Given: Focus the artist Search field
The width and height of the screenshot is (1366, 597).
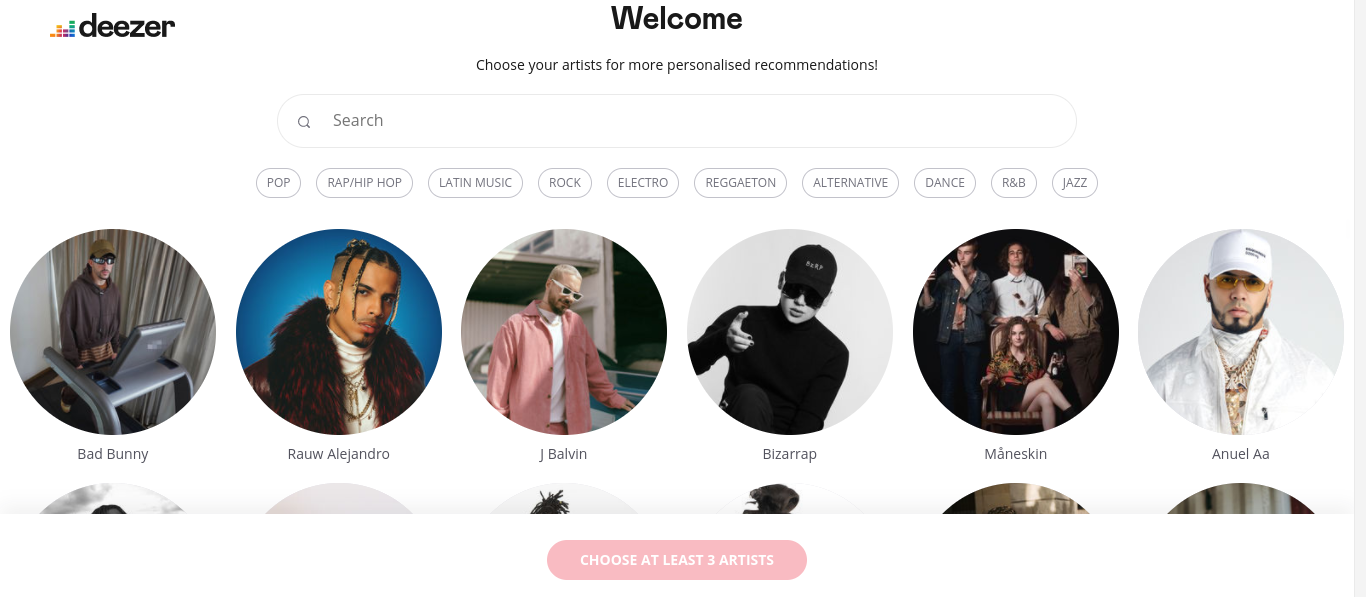Looking at the screenshot, I should click(677, 121).
